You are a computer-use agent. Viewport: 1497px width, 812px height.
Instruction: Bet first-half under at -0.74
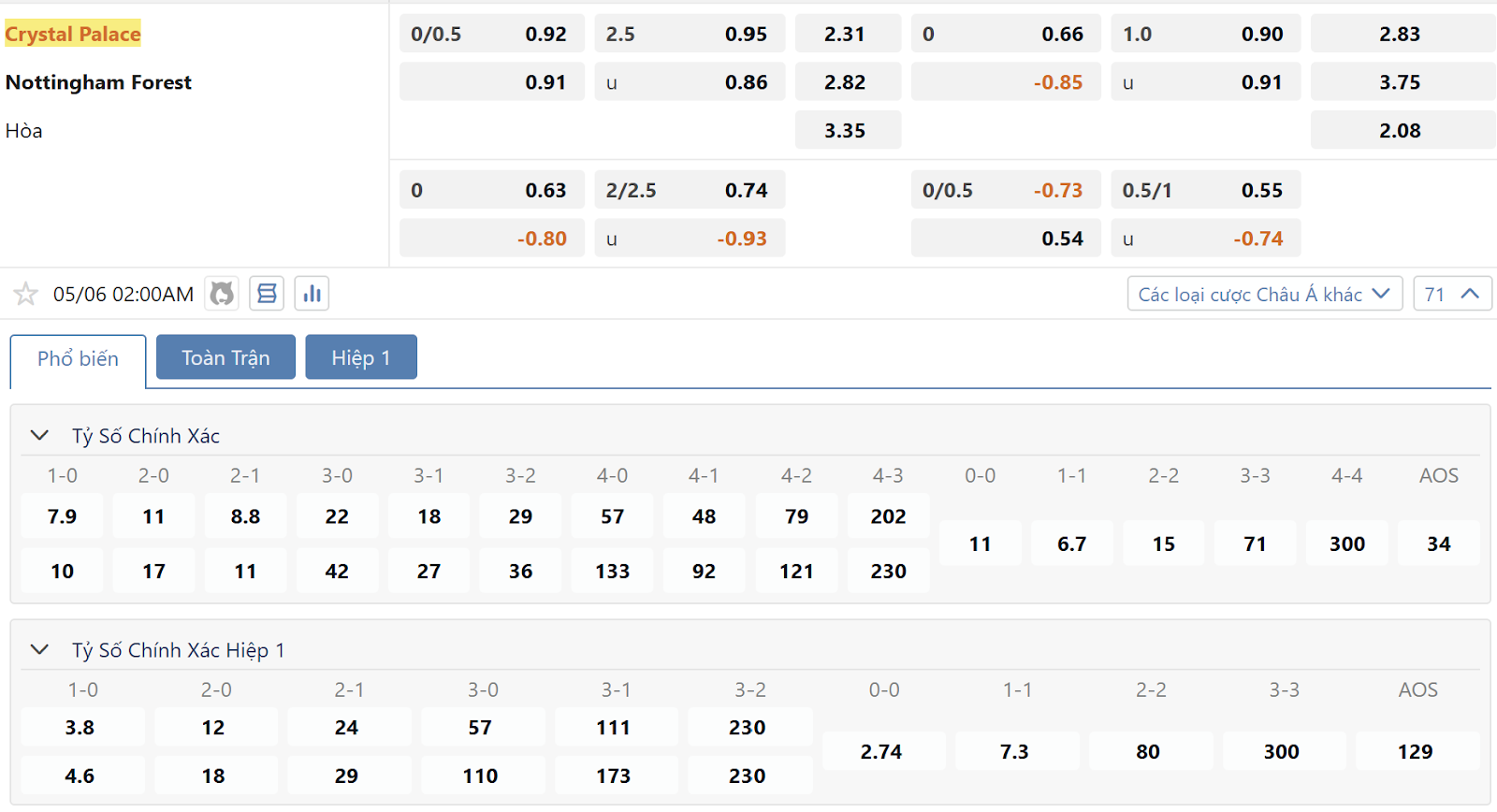(1206, 239)
